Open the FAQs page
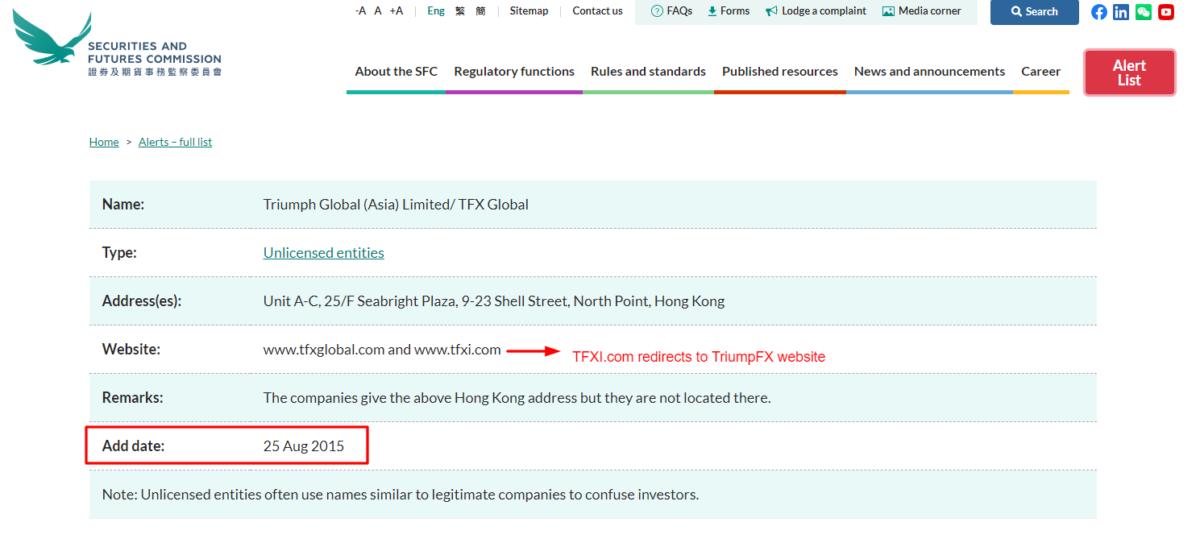 pos(672,11)
